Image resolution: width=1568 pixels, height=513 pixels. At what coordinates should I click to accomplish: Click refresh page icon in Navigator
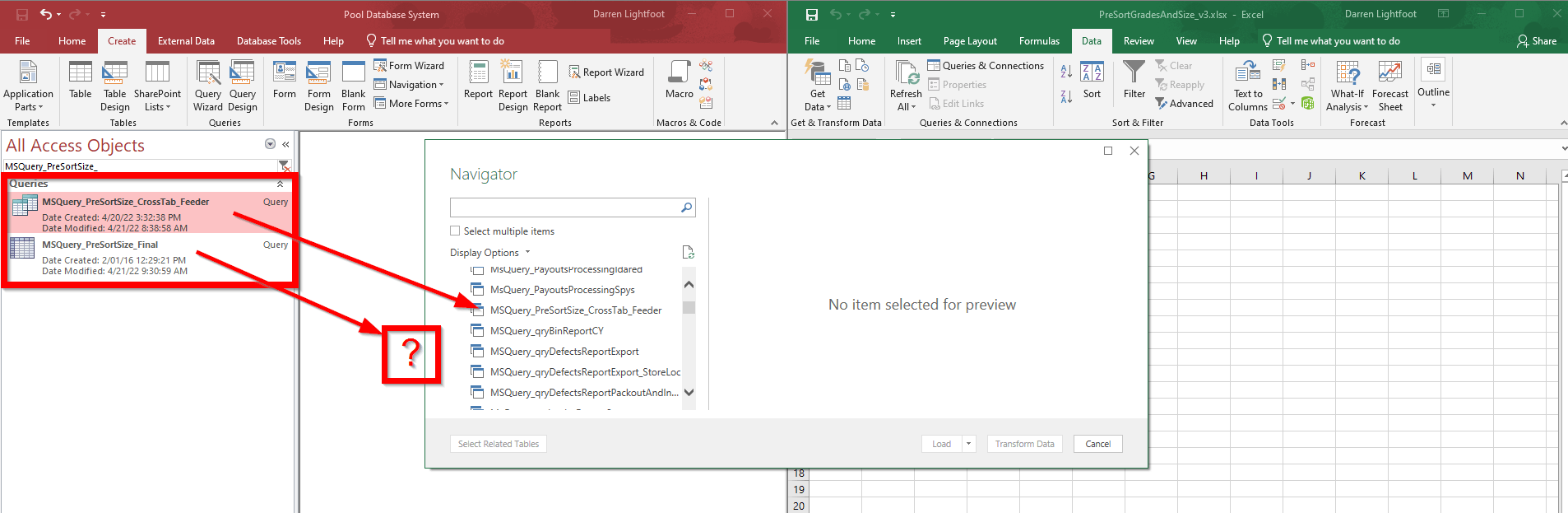click(689, 252)
